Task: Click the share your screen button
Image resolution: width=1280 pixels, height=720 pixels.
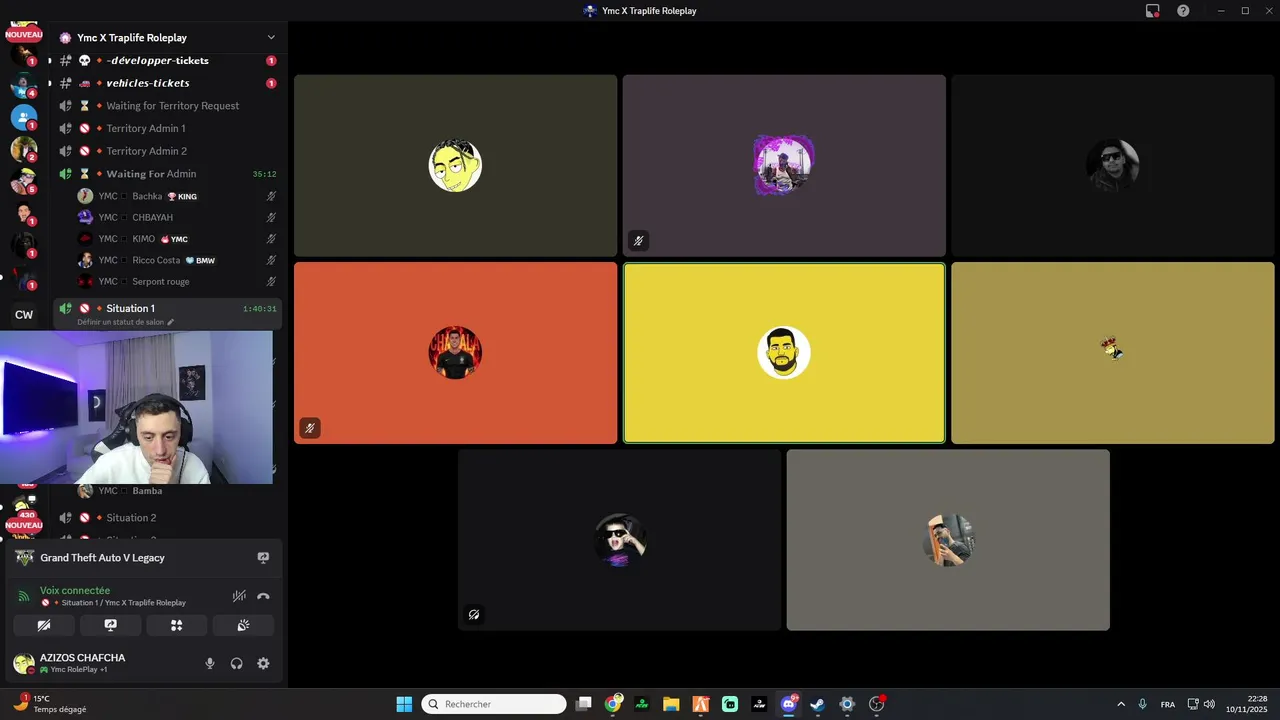Action: pyautogui.click(x=110, y=625)
